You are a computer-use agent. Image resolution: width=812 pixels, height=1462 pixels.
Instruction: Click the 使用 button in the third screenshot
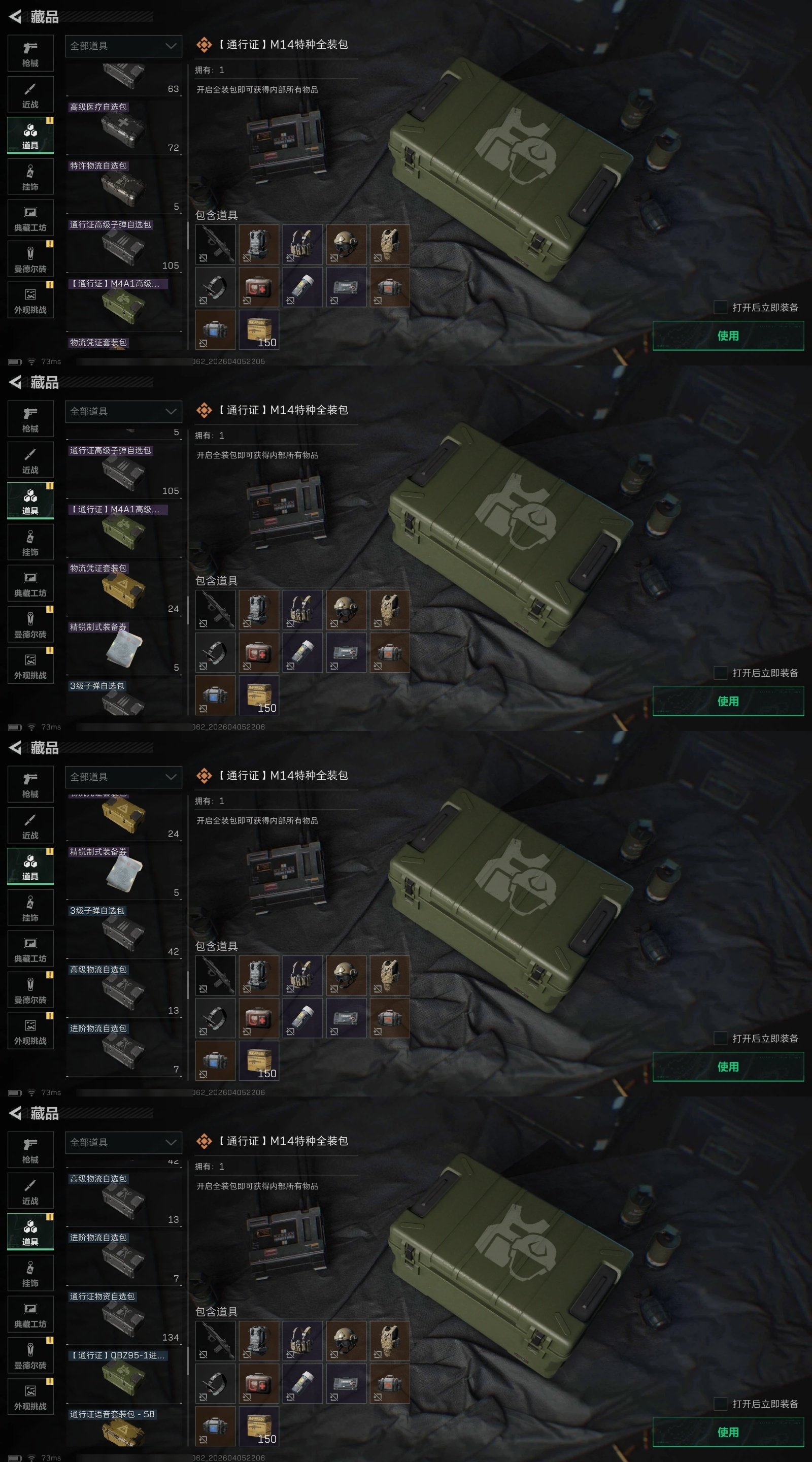pos(728,1067)
